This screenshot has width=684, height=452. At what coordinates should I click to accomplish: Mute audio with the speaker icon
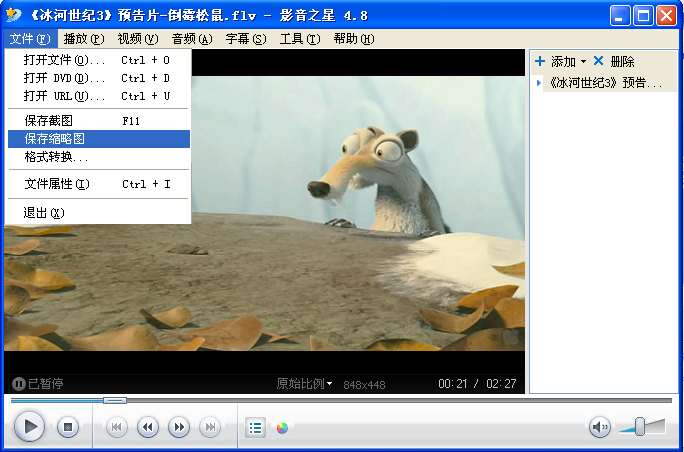[x=599, y=428]
